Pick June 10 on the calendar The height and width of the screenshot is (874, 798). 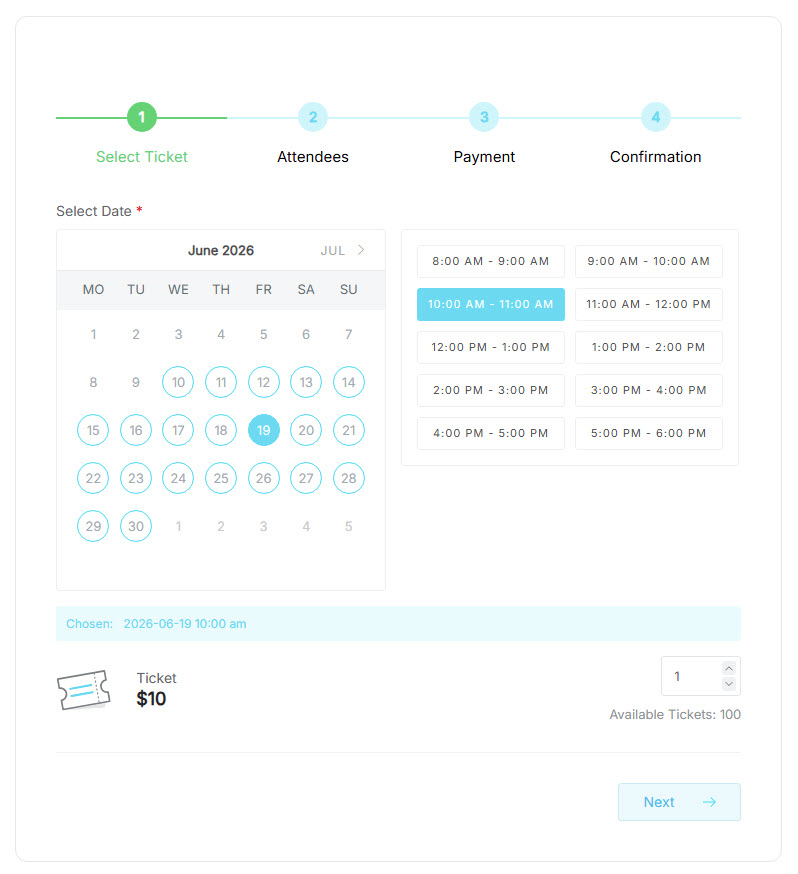coord(178,382)
